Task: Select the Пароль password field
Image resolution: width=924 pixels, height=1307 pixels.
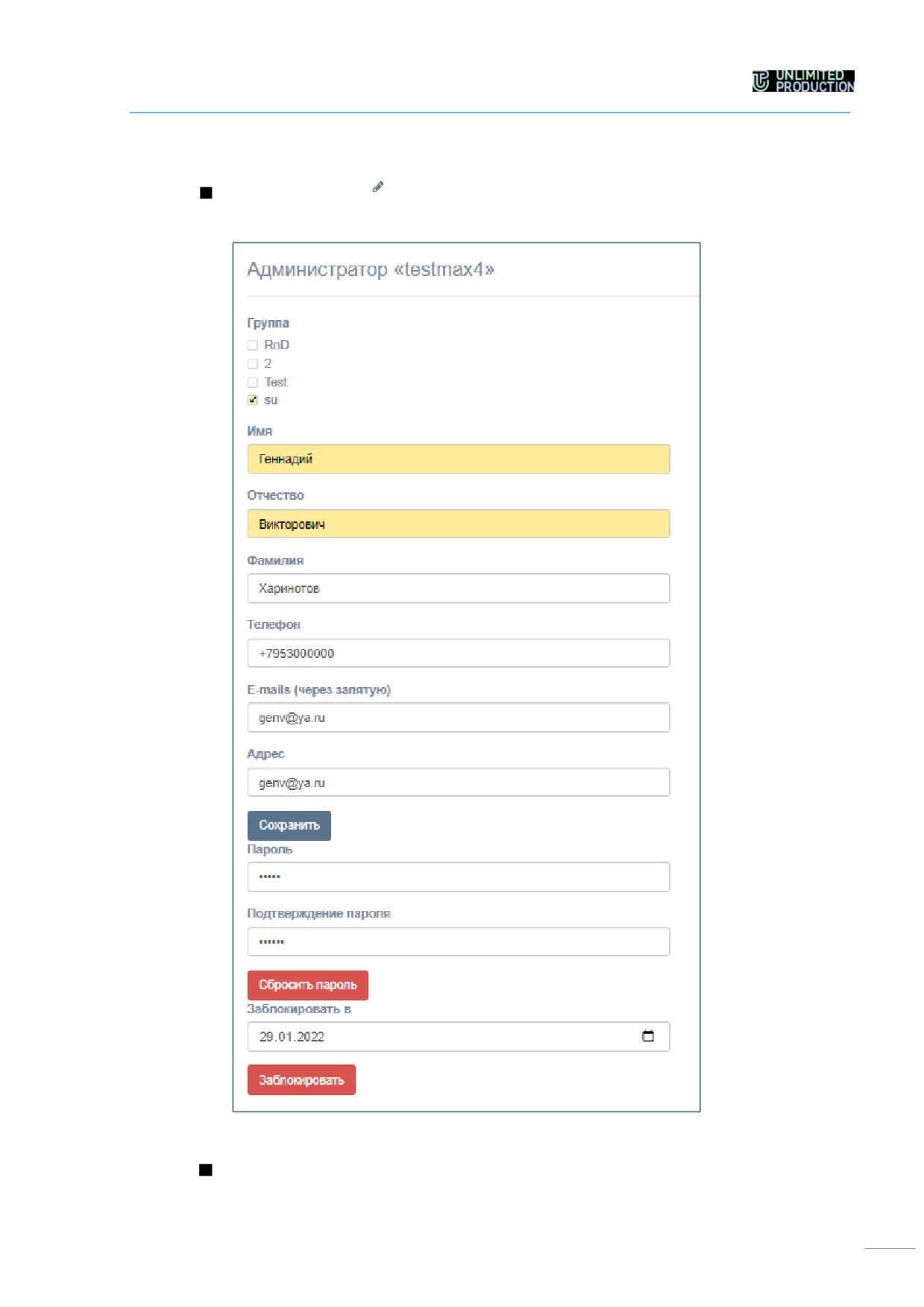Action: tap(459, 877)
